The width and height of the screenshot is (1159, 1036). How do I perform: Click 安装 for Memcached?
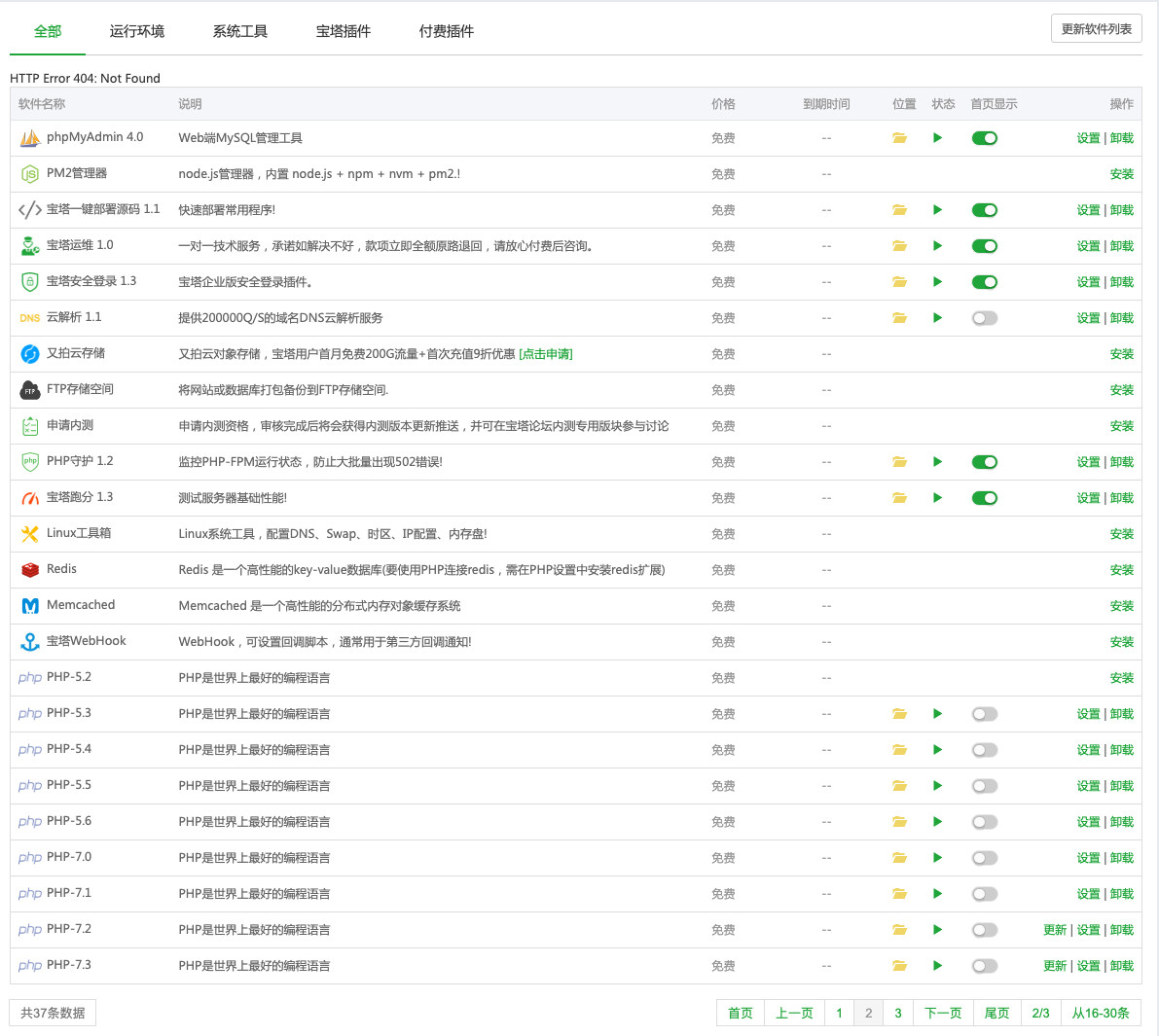point(1121,606)
